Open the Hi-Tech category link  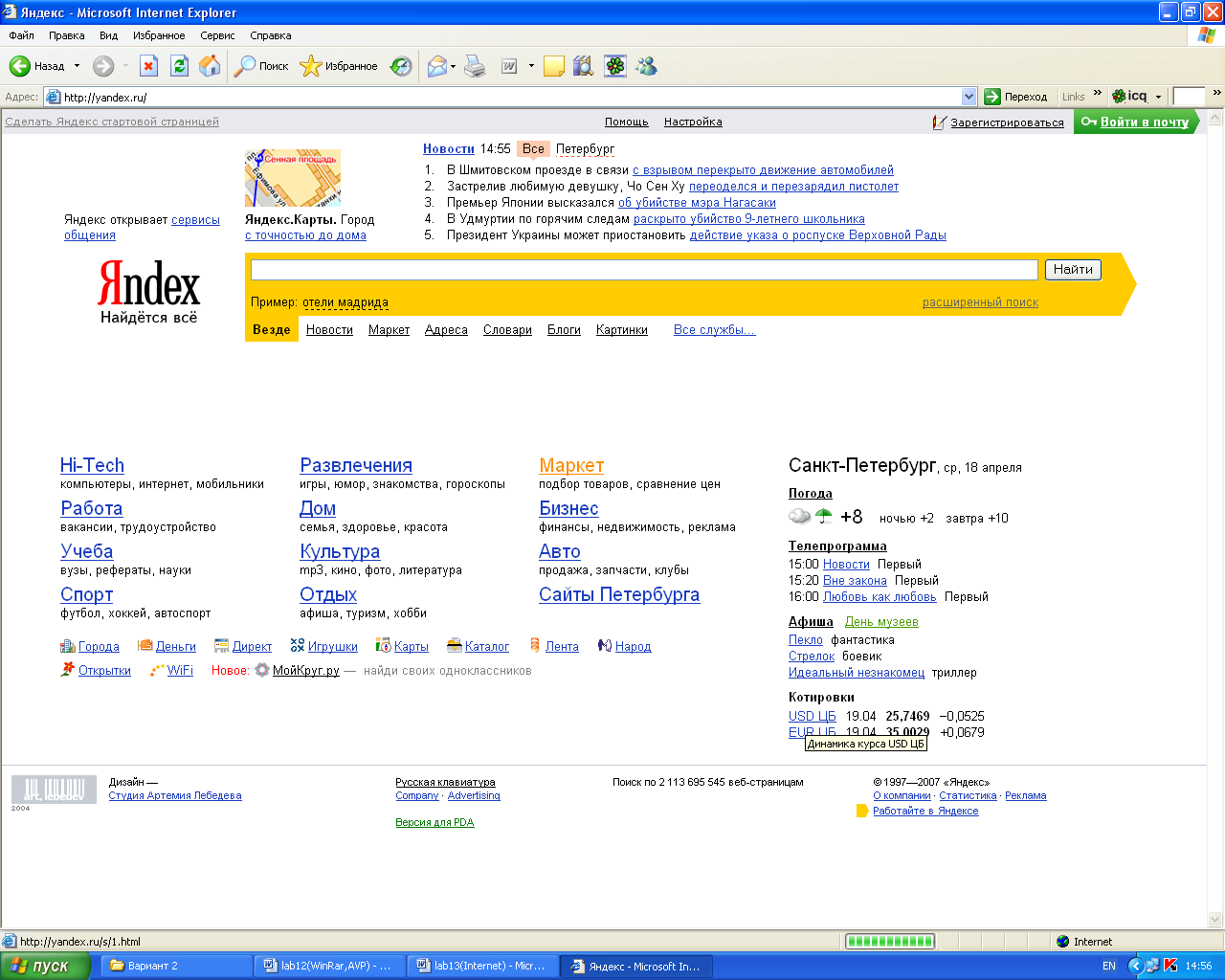(92, 465)
